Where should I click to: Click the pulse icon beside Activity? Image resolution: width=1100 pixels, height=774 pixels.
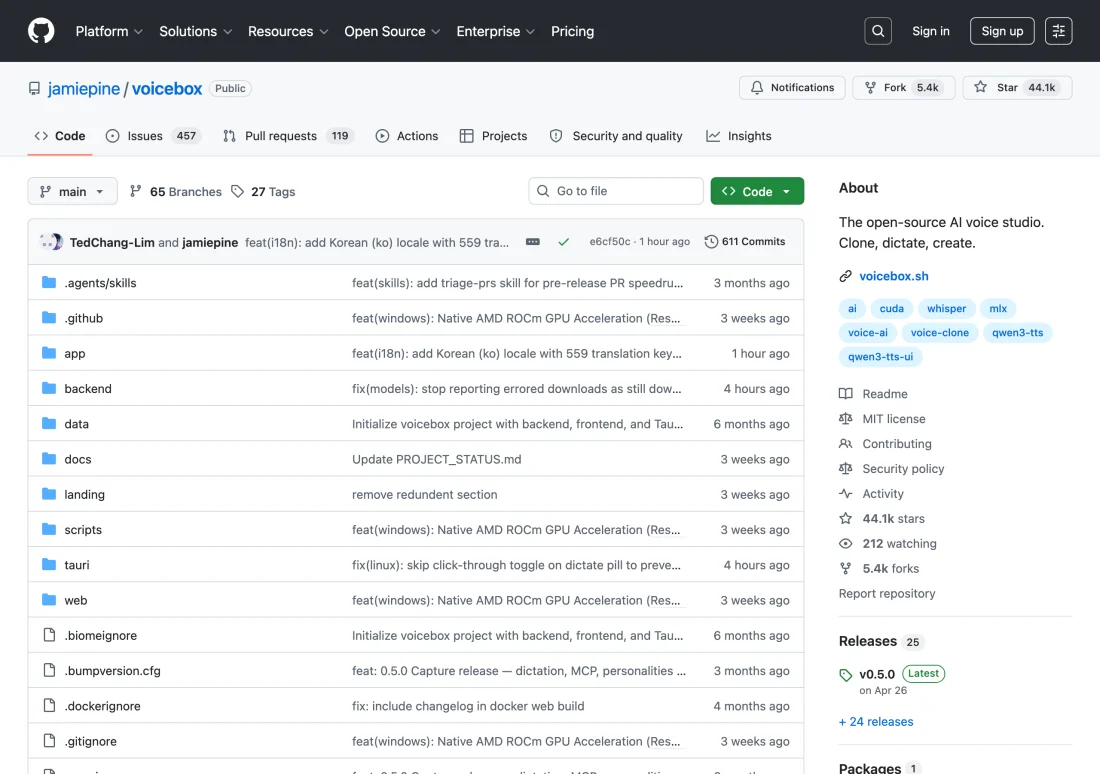click(x=845, y=493)
